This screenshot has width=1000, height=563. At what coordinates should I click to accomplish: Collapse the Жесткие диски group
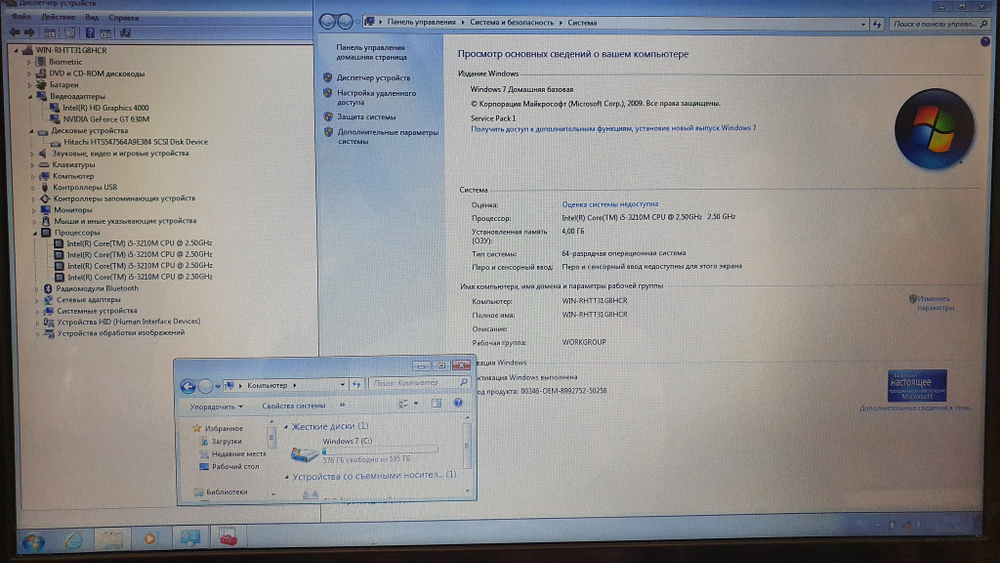[286, 427]
